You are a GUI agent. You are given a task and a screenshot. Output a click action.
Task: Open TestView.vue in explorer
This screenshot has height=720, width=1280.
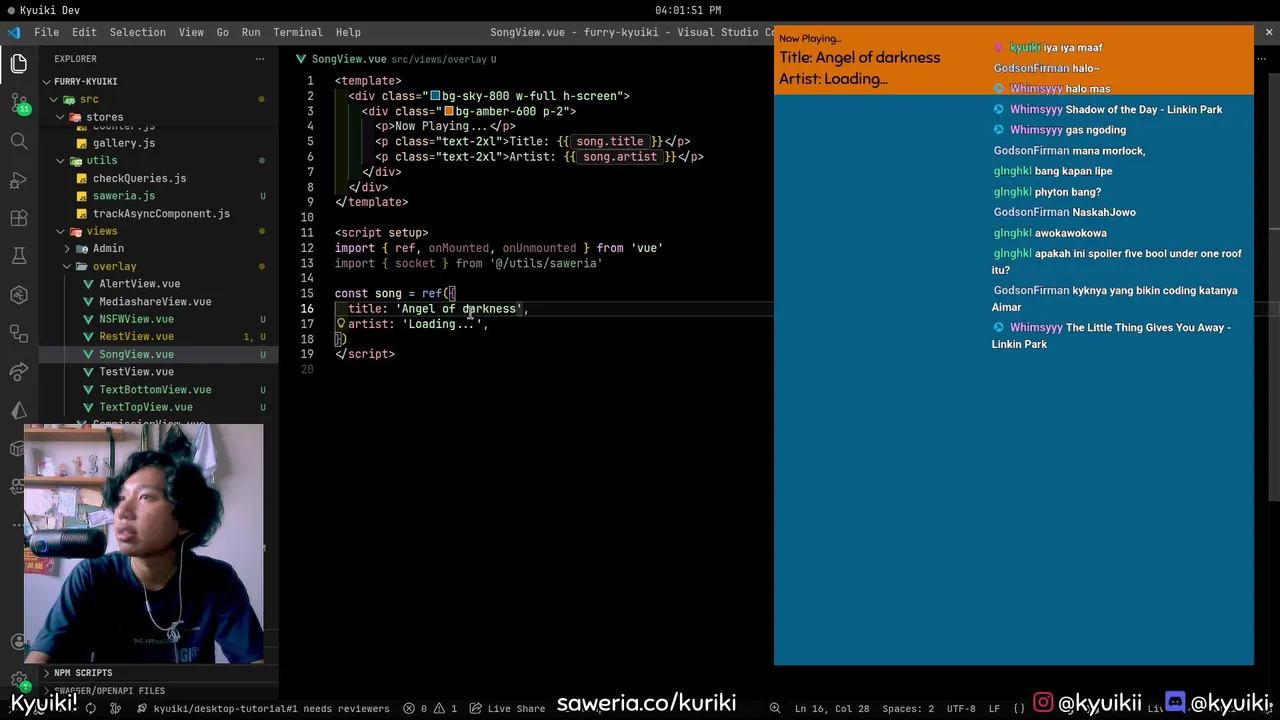136,372
